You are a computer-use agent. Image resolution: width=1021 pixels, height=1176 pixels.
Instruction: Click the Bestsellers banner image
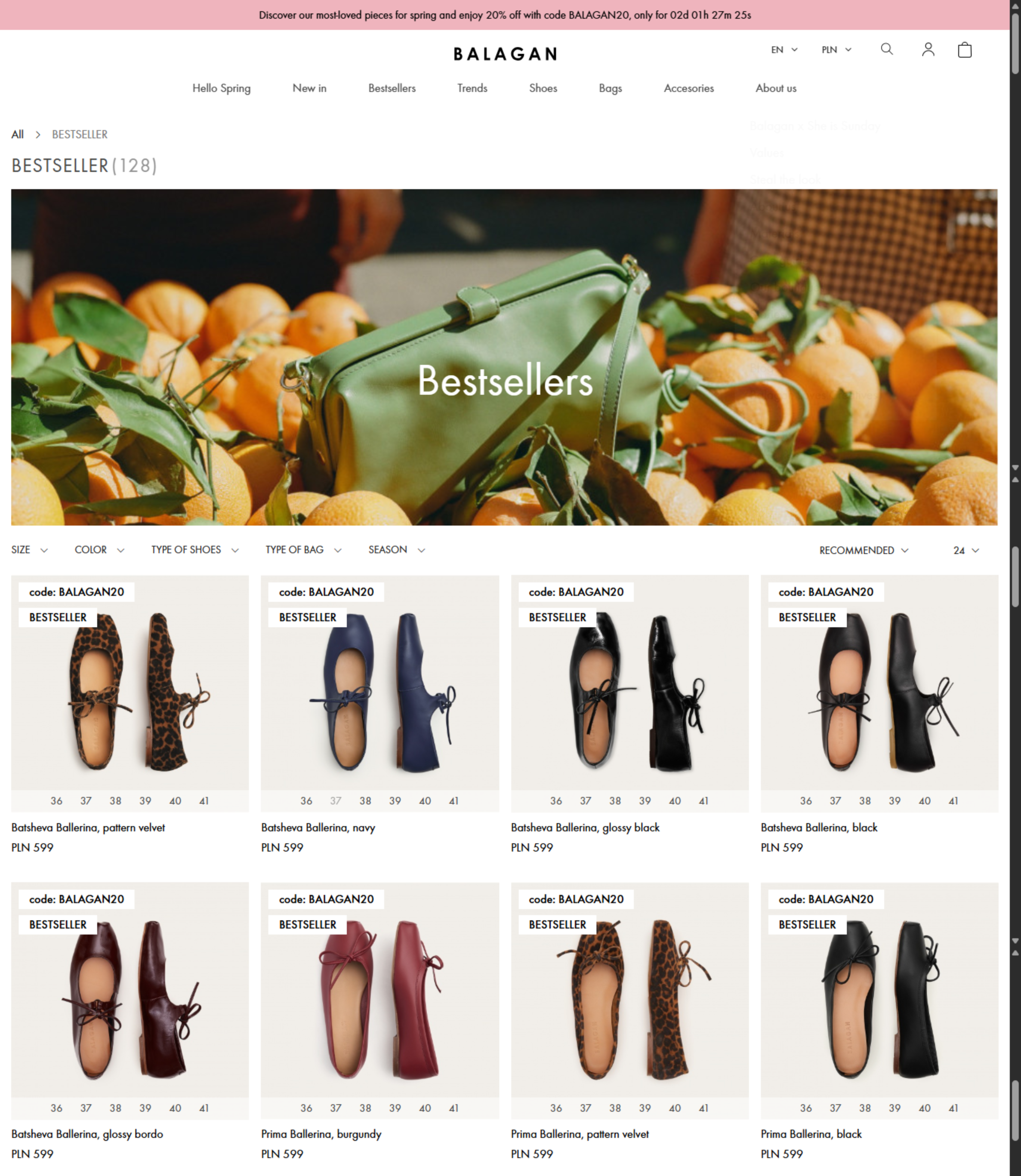(x=504, y=357)
